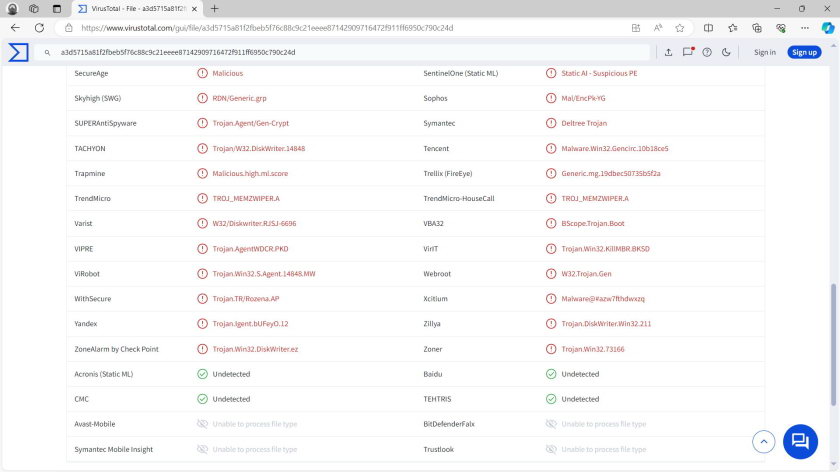840x472 pixels.
Task: Open the browser profile icon
Action: tap(12, 9)
